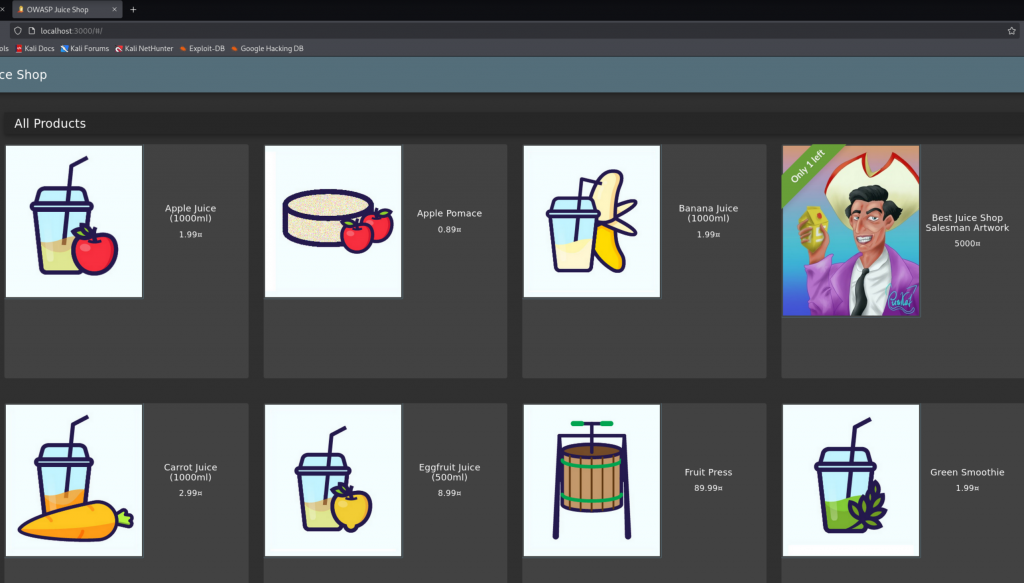1024x583 pixels.
Task: Open the Carrot Juice product image
Action: (74, 481)
